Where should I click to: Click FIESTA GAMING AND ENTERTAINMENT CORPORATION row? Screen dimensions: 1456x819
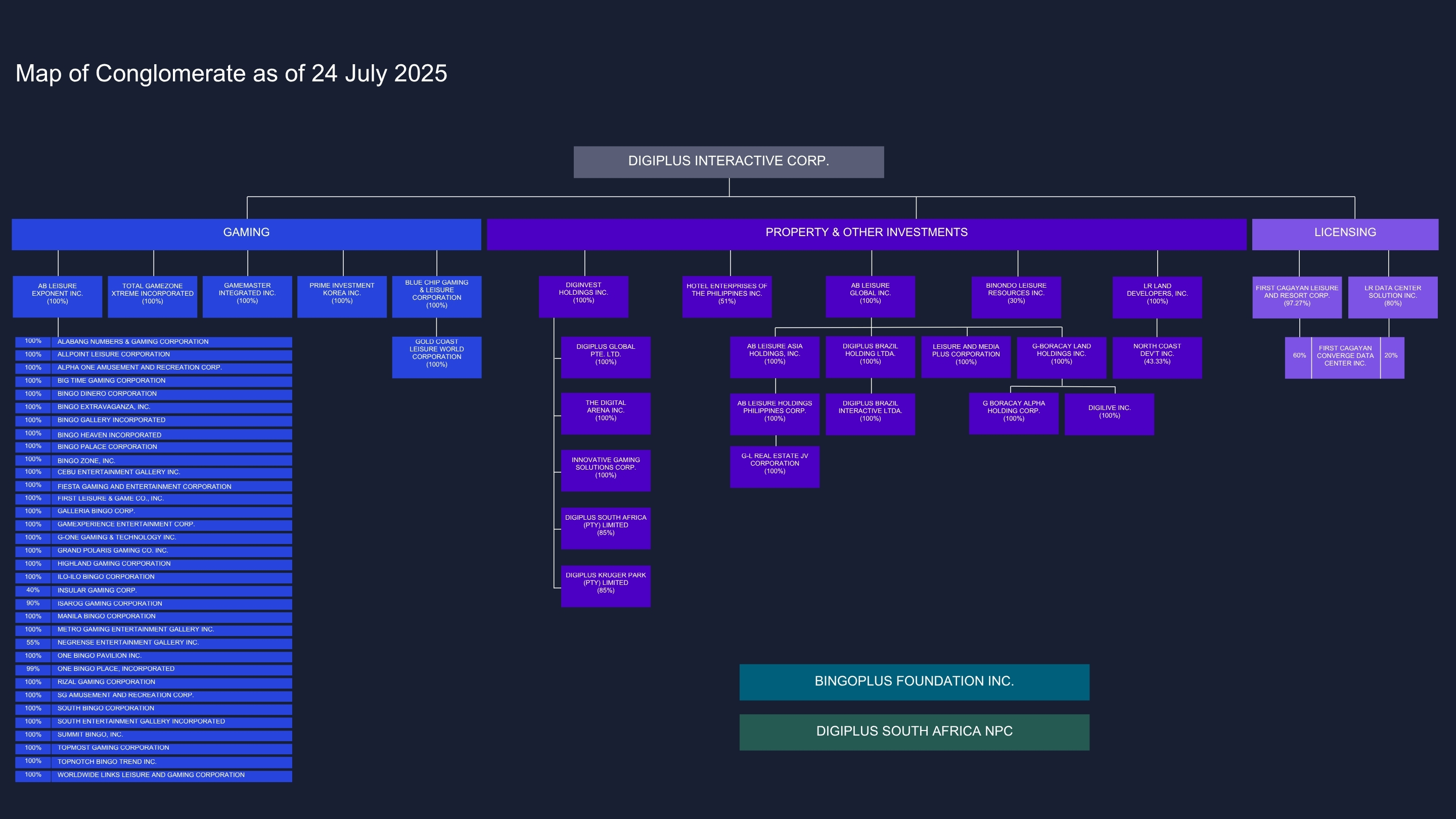pyautogui.click(x=154, y=486)
